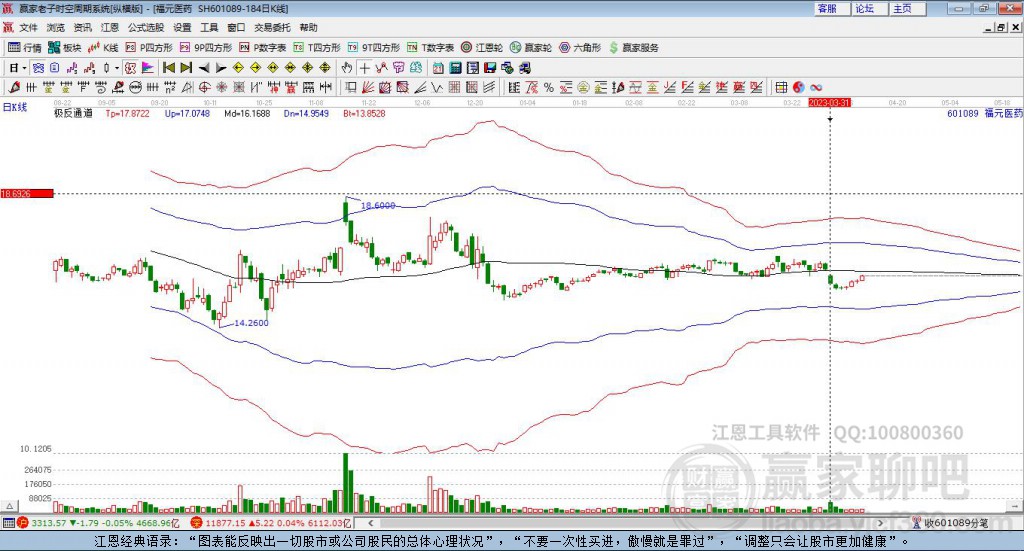
Task: Open 交易委托 menu
Action: coord(272,27)
